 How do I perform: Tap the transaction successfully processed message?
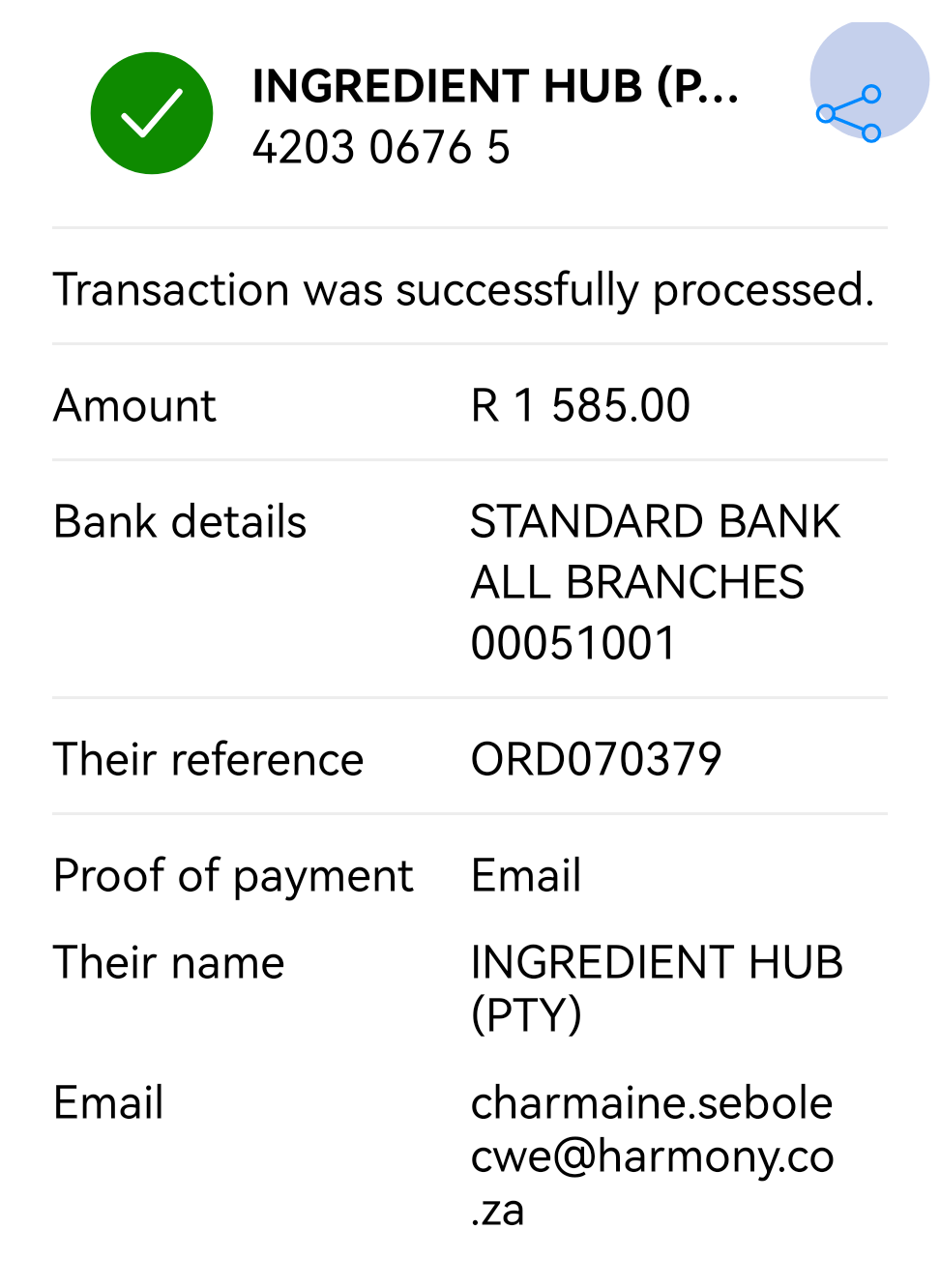(463, 290)
